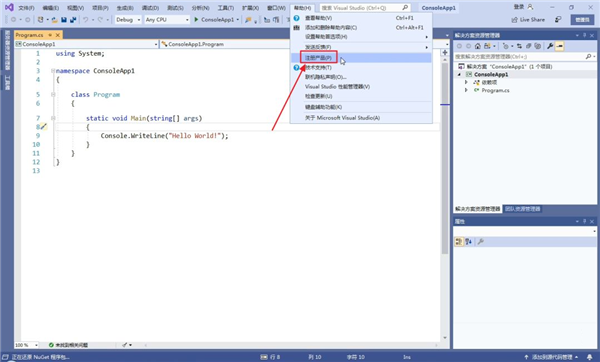Click the New Project toolbar icon
Image resolution: width=600 pixels, height=362 pixels.
coord(41,20)
